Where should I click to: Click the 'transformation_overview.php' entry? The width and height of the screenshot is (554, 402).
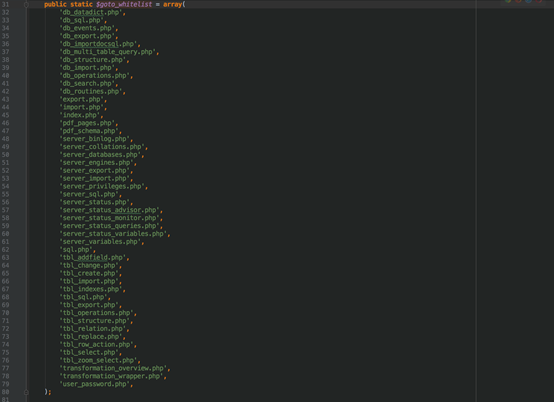(113, 368)
